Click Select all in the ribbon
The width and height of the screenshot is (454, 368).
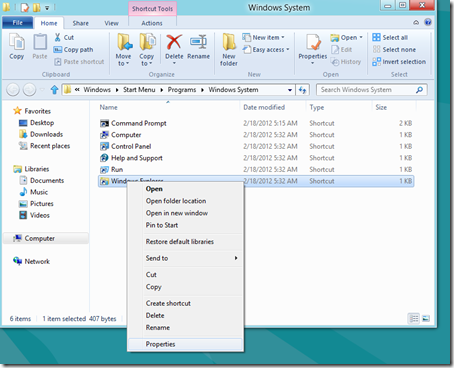coord(390,37)
